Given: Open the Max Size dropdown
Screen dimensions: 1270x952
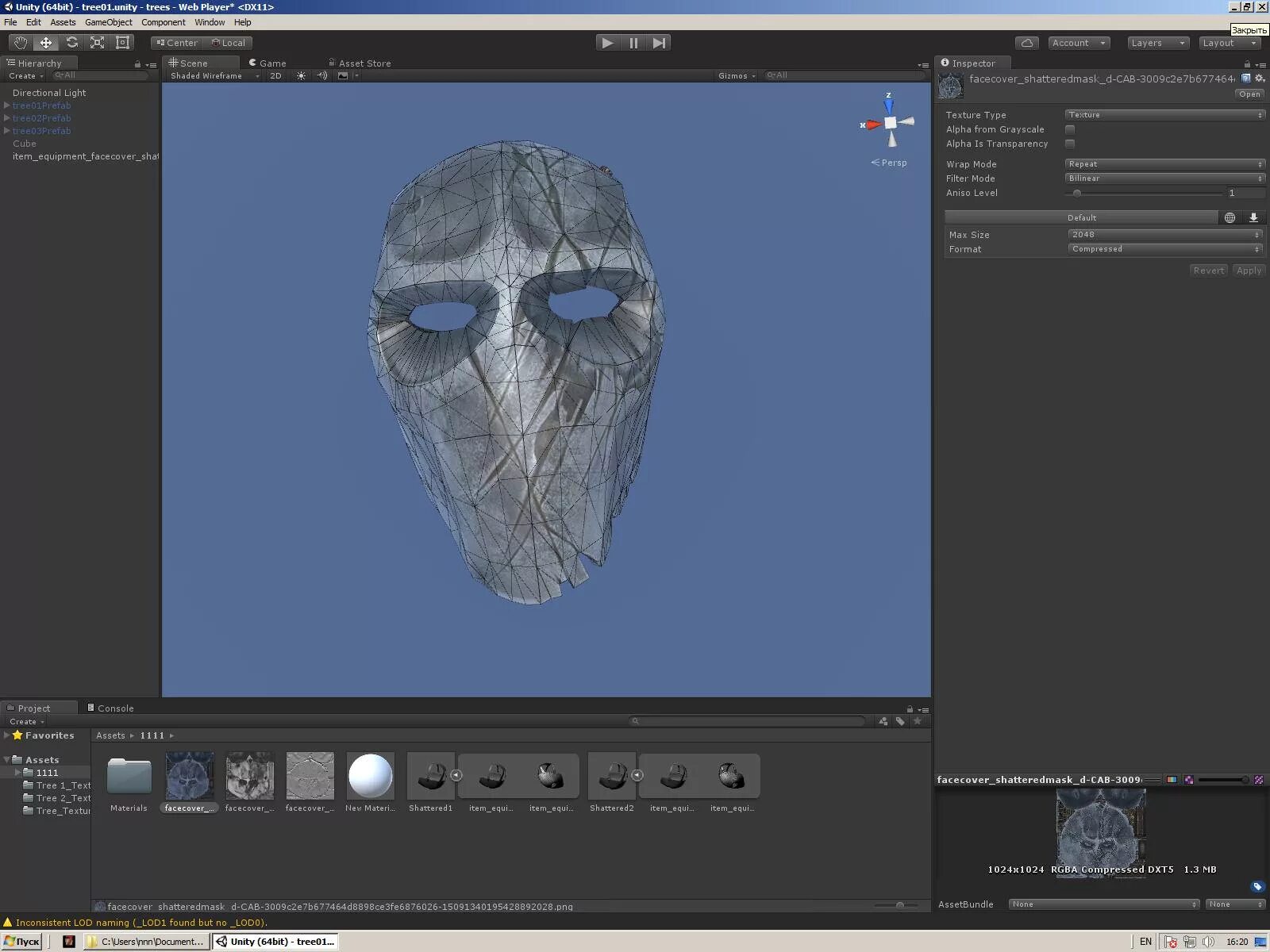Looking at the screenshot, I should (x=1164, y=235).
